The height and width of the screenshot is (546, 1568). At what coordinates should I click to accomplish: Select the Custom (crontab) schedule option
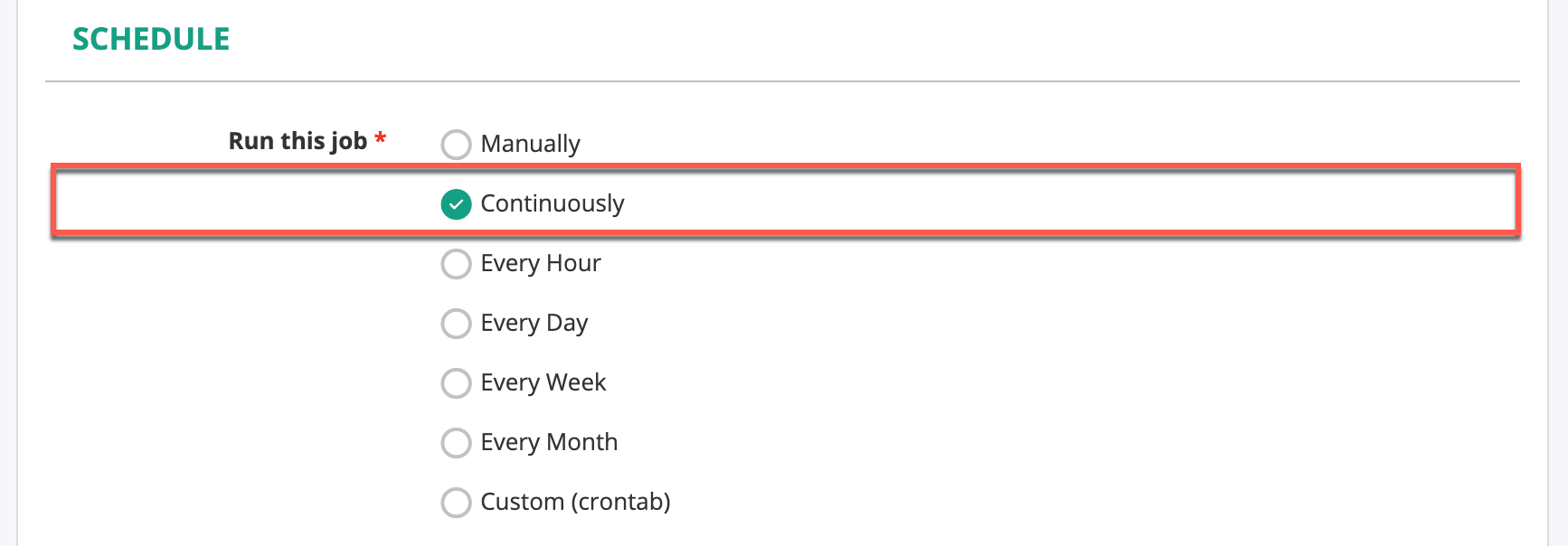click(x=456, y=503)
